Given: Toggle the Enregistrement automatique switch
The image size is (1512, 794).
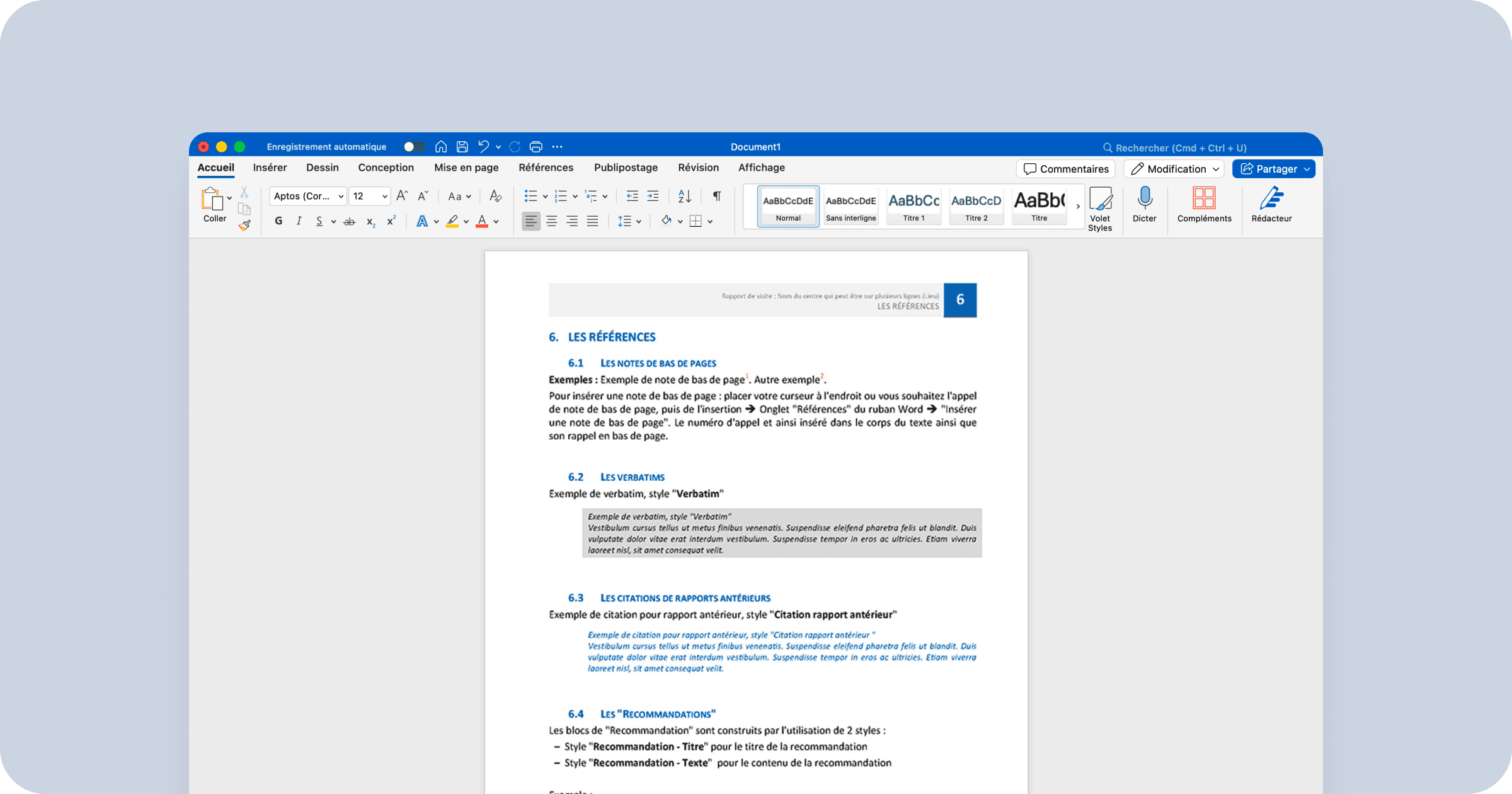Looking at the screenshot, I should click(413, 147).
